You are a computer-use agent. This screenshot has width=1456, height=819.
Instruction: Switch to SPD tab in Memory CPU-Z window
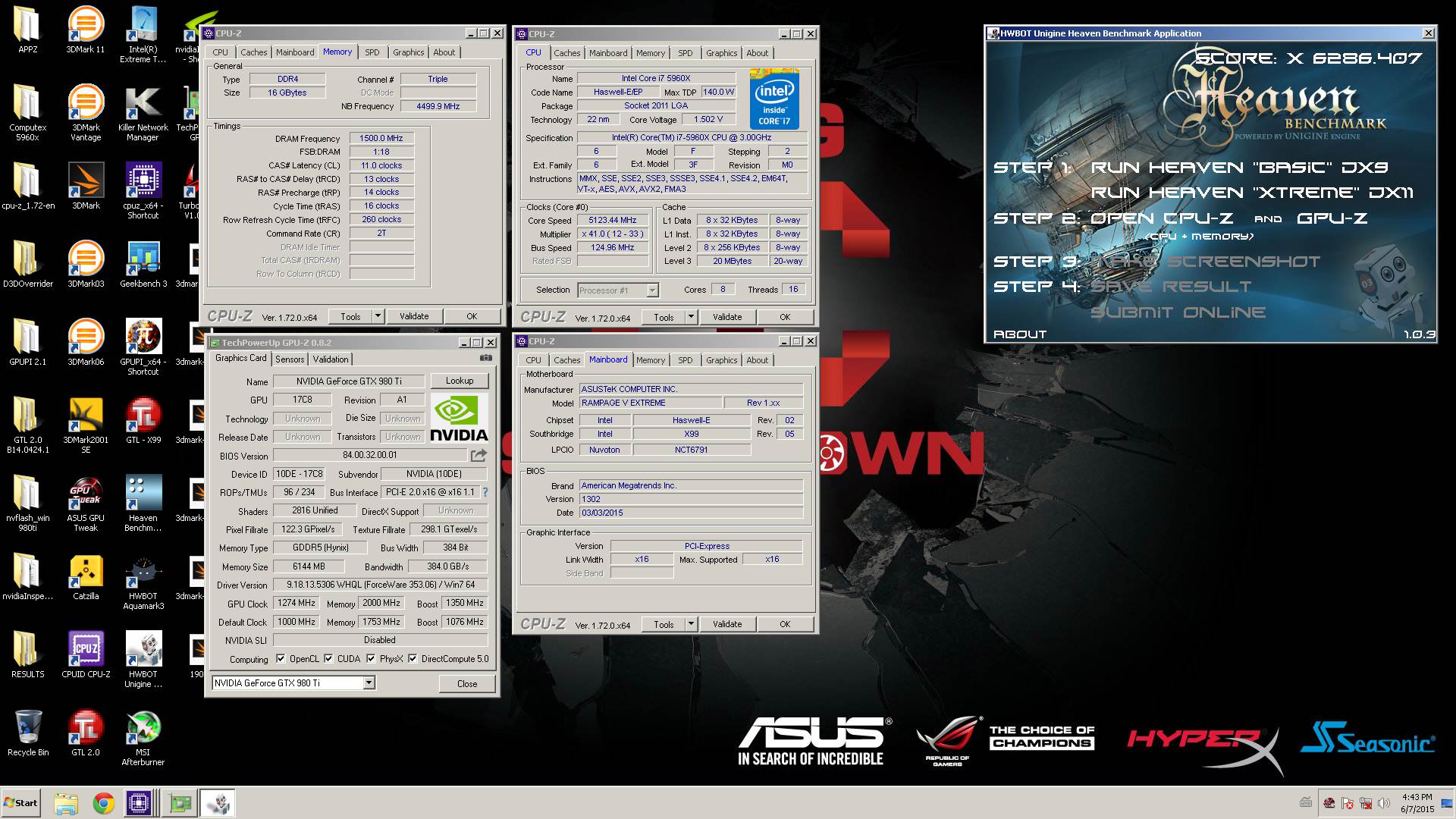(372, 52)
